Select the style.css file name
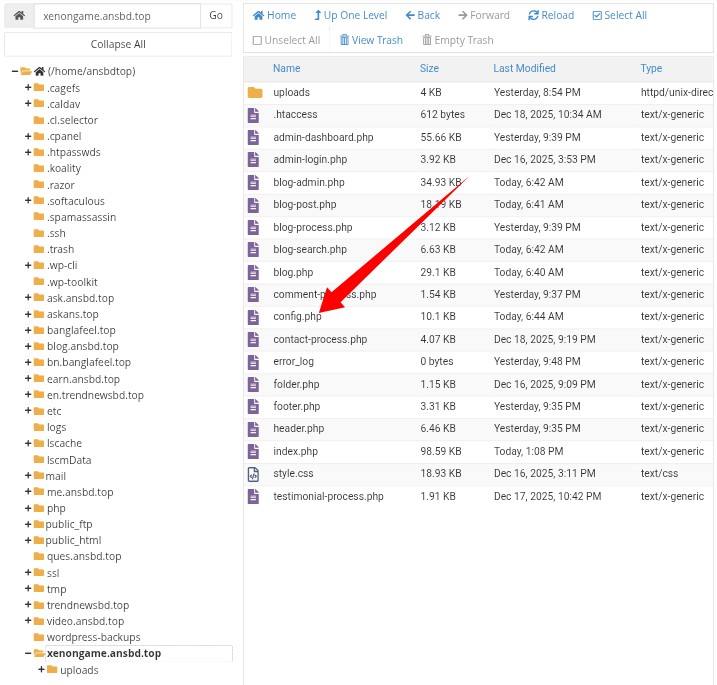The image size is (717, 685). [293, 473]
